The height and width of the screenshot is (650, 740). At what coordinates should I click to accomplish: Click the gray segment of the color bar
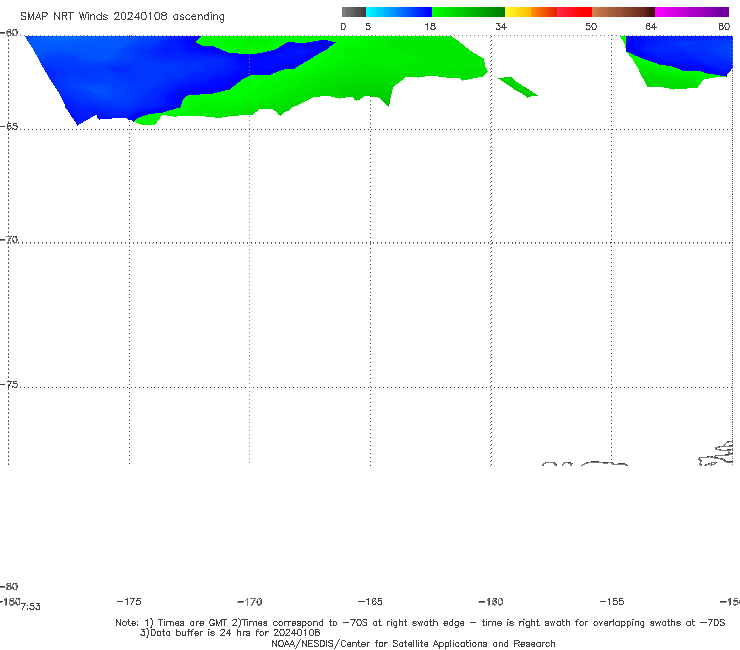353,12
